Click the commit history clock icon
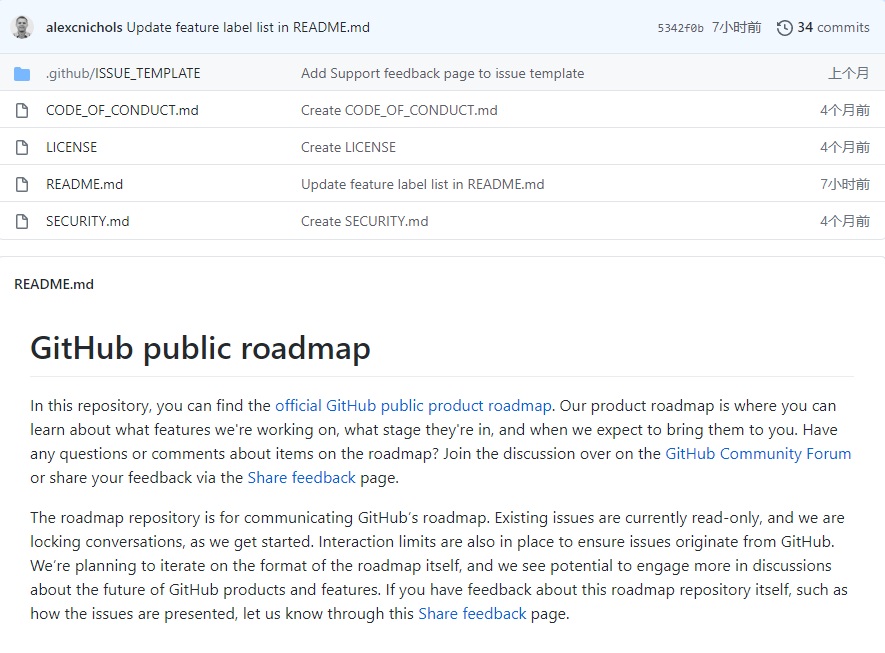885x653 pixels. click(785, 28)
